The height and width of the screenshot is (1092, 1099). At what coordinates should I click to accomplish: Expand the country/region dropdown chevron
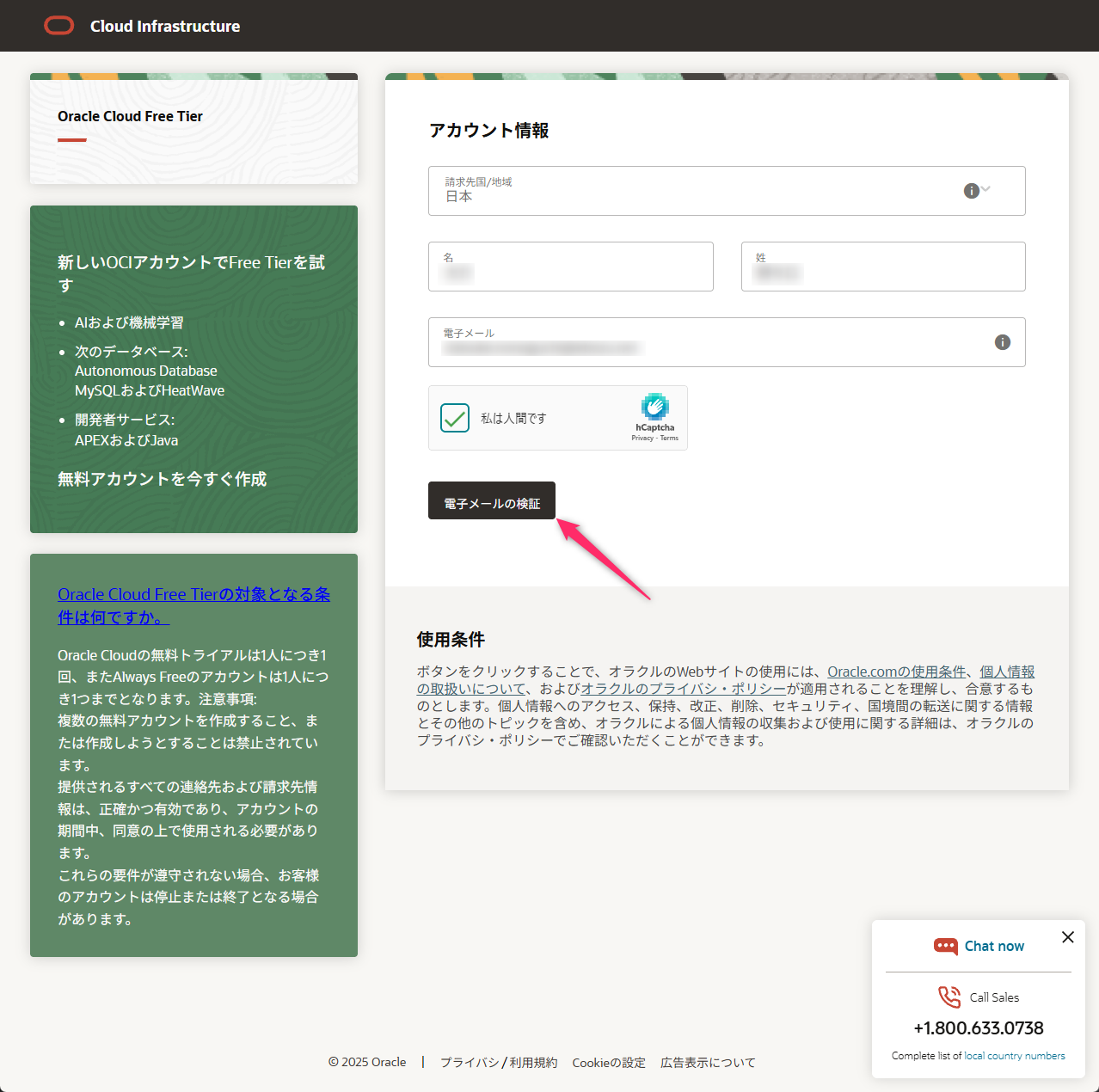point(985,189)
